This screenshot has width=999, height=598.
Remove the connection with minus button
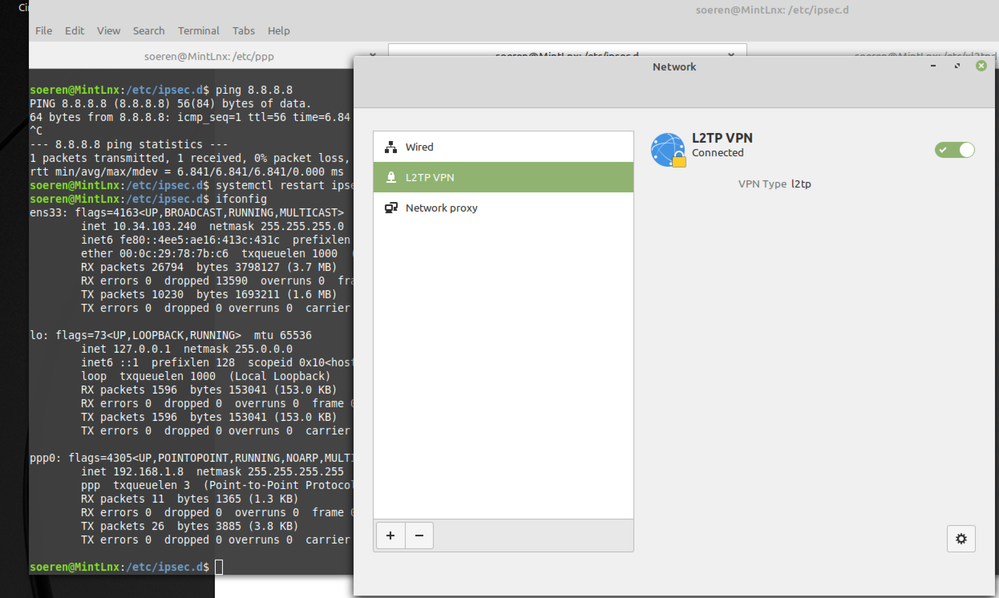pyautogui.click(x=419, y=535)
